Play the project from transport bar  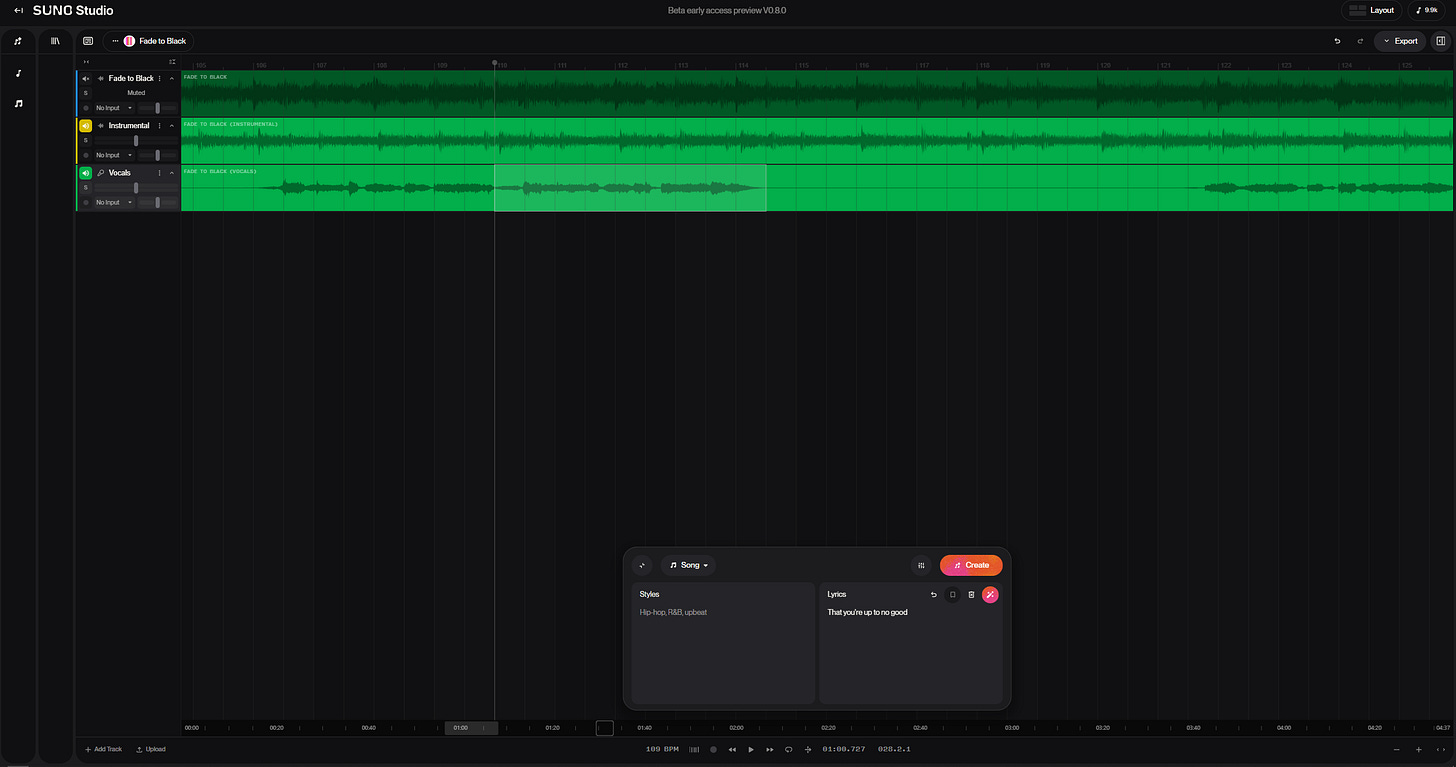point(751,749)
